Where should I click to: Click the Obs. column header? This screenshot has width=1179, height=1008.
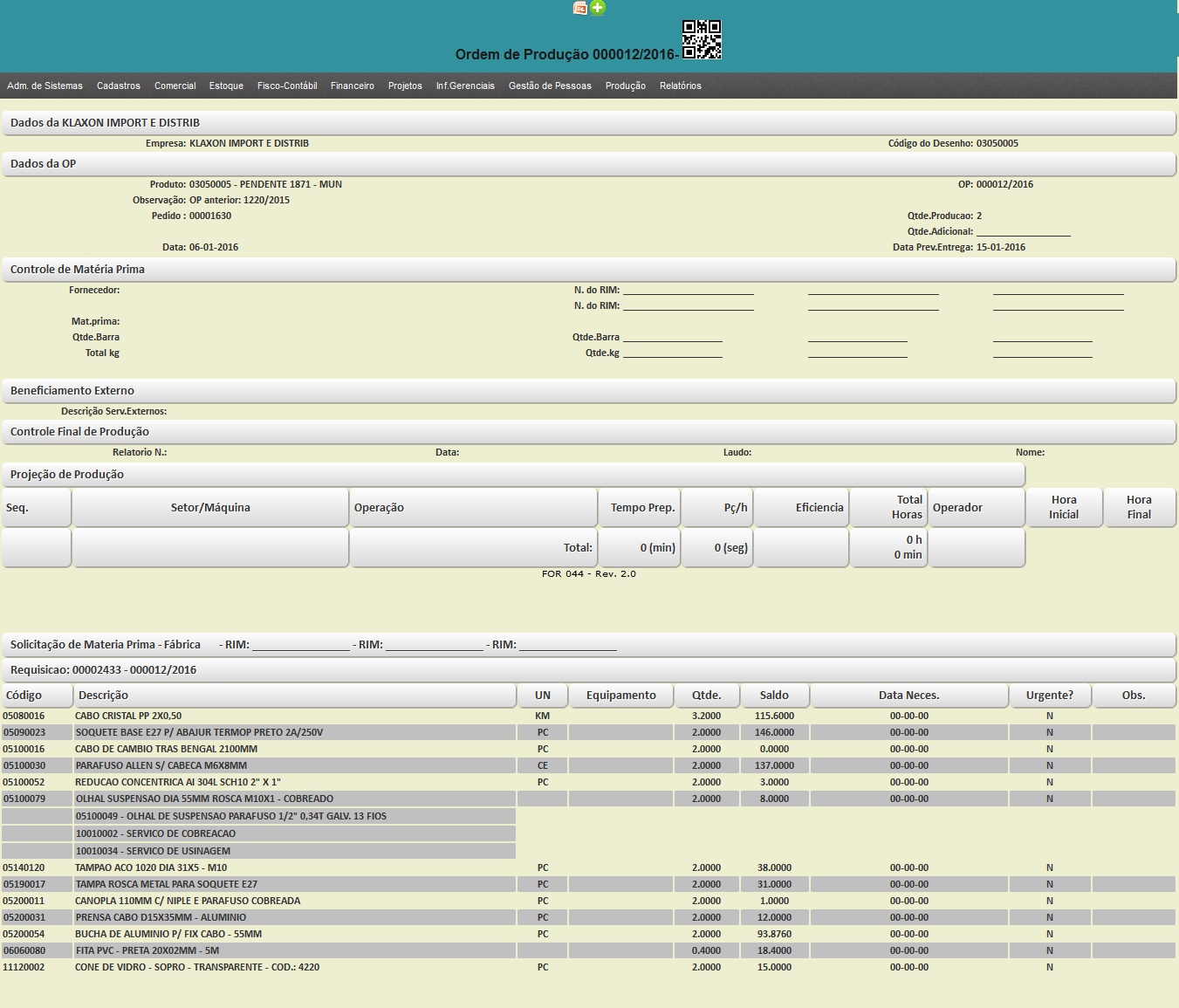[x=1134, y=696]
